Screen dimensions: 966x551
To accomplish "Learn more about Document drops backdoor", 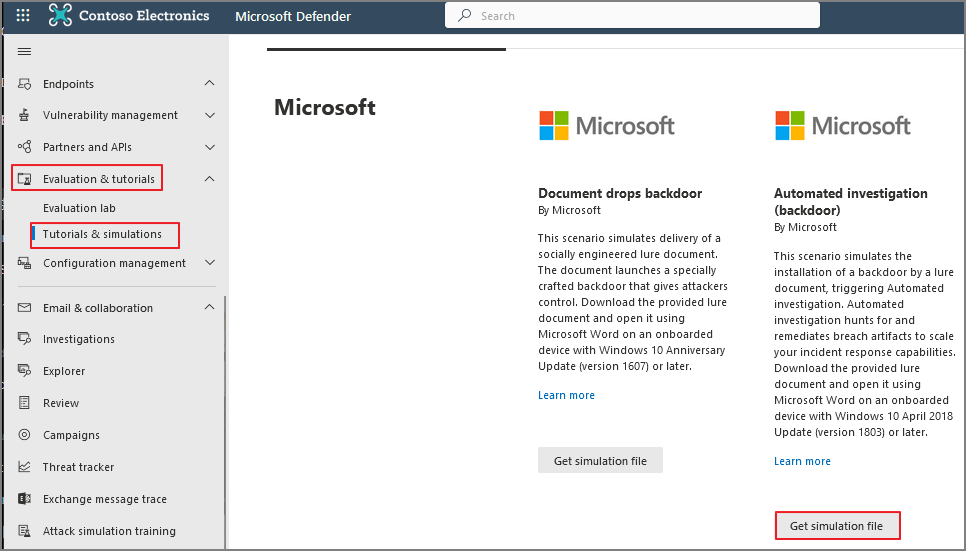I will point(566,395).
